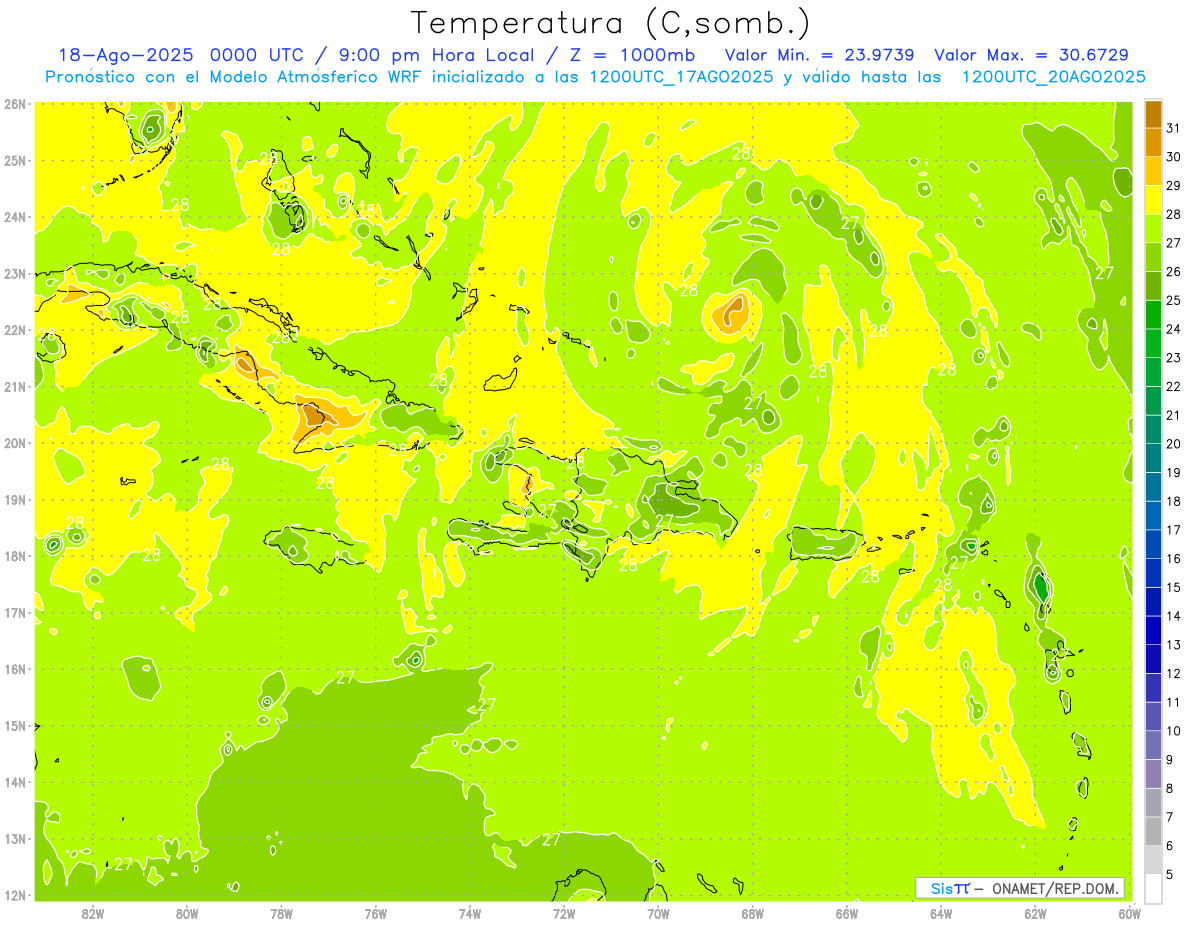
Task: Click the "14N" latitude label
Action: point(14,782)
